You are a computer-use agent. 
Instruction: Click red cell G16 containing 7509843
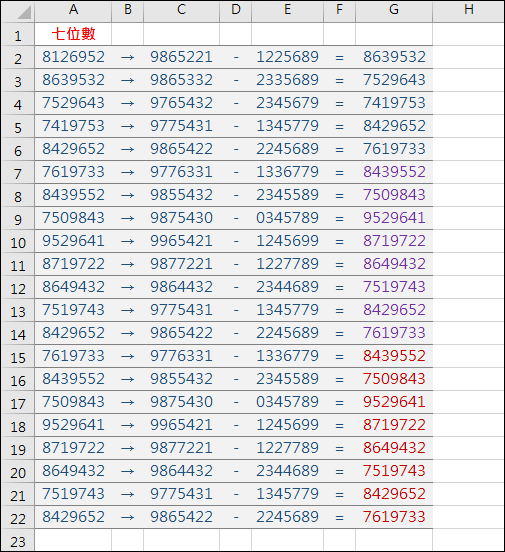[394, 379]
